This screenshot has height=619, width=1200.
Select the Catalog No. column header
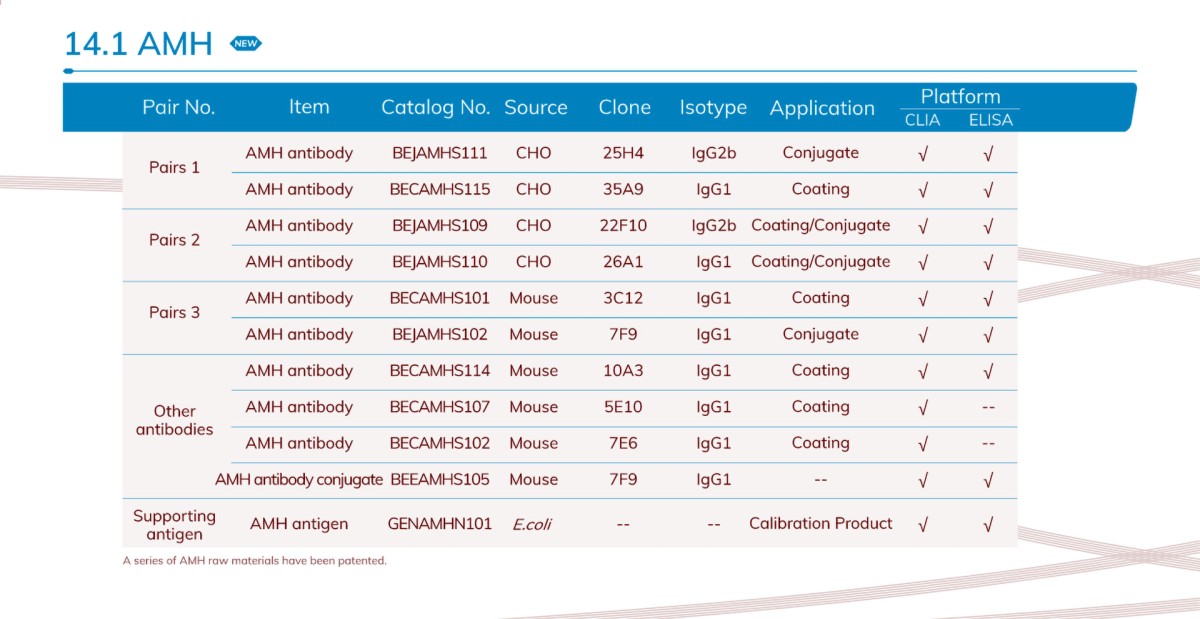pyautogui.click(x=435, y=108)
